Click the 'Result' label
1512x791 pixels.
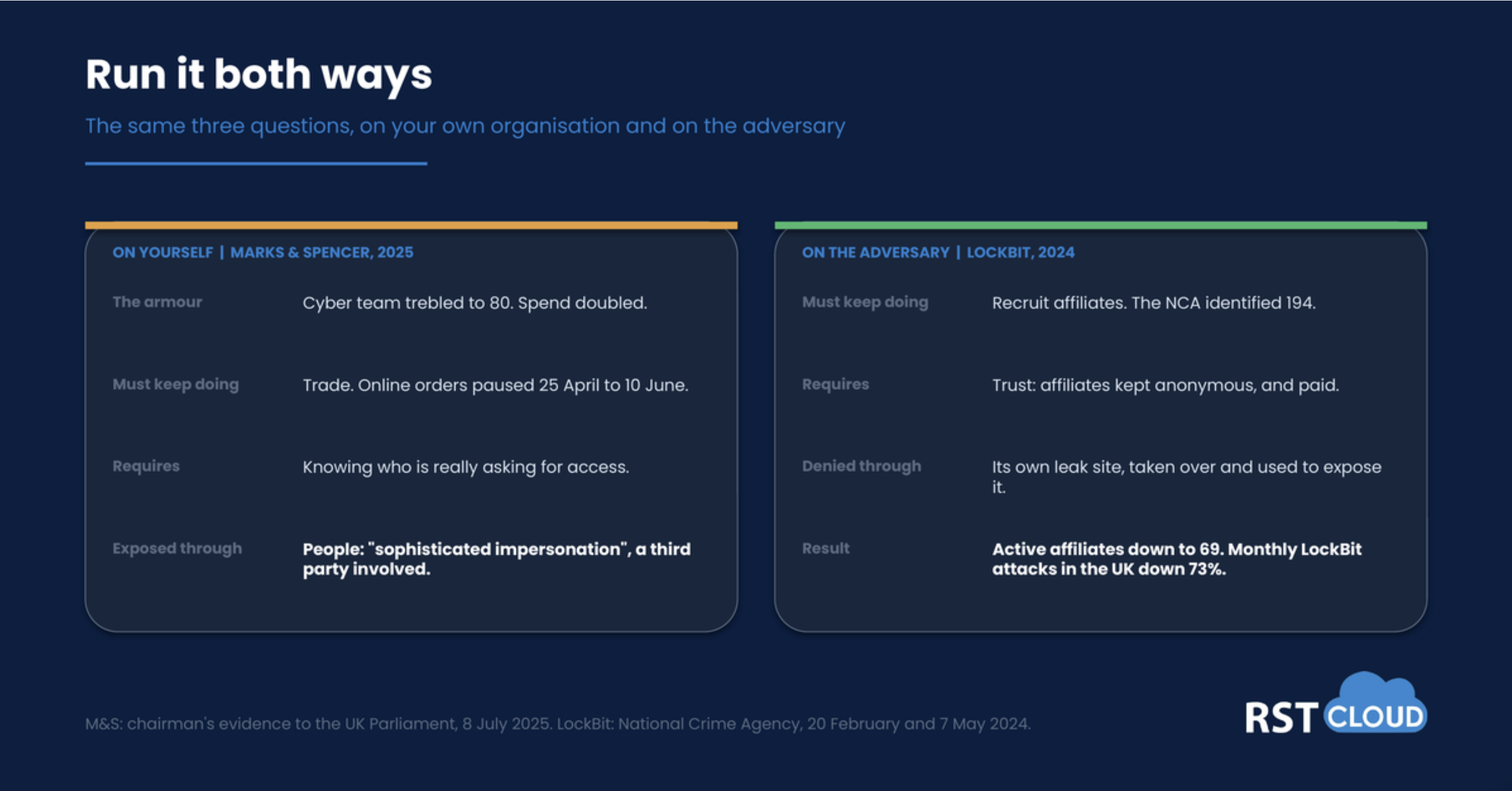point(826,549)
